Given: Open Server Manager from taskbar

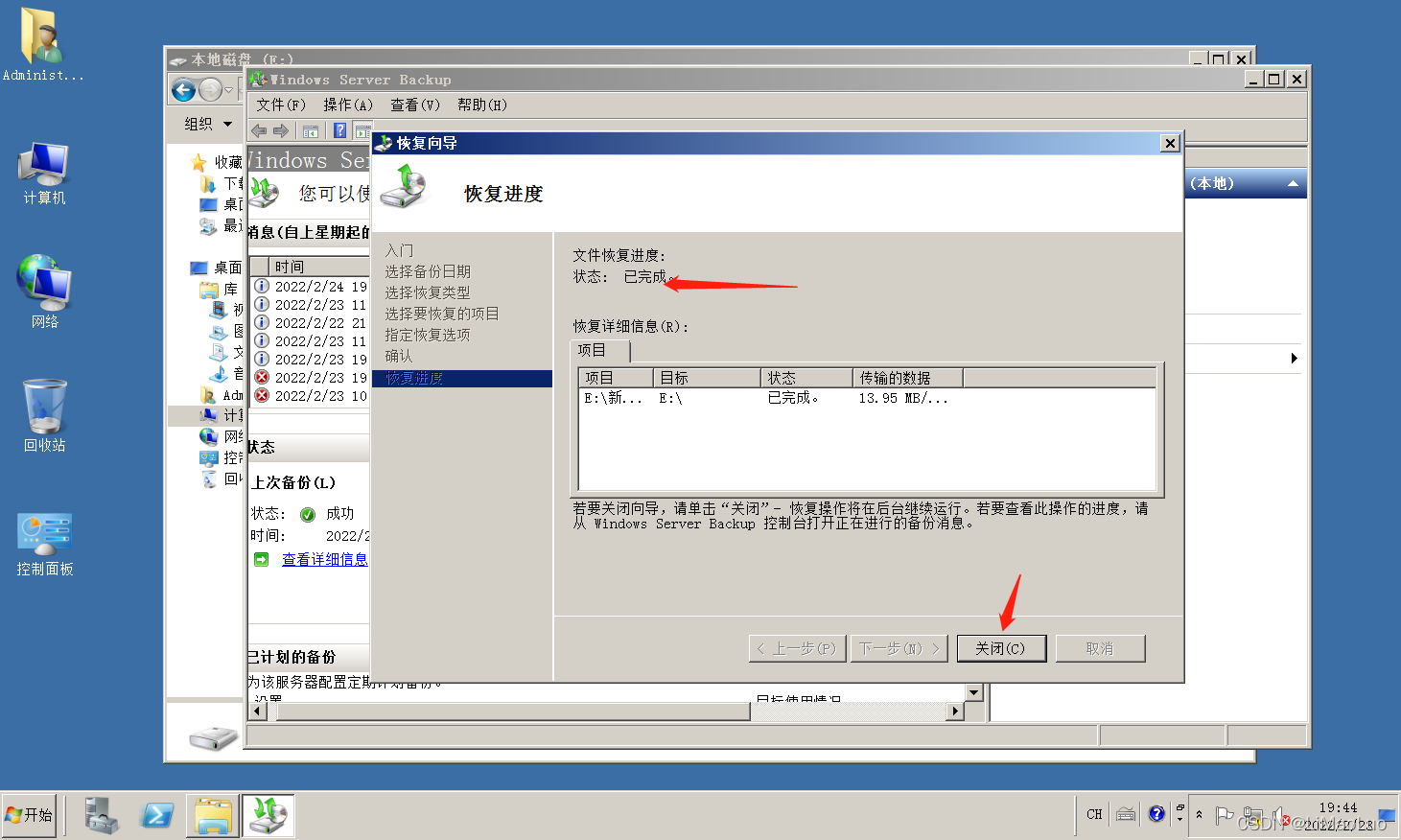Looking at the screenshot, I should coord(100,816).
